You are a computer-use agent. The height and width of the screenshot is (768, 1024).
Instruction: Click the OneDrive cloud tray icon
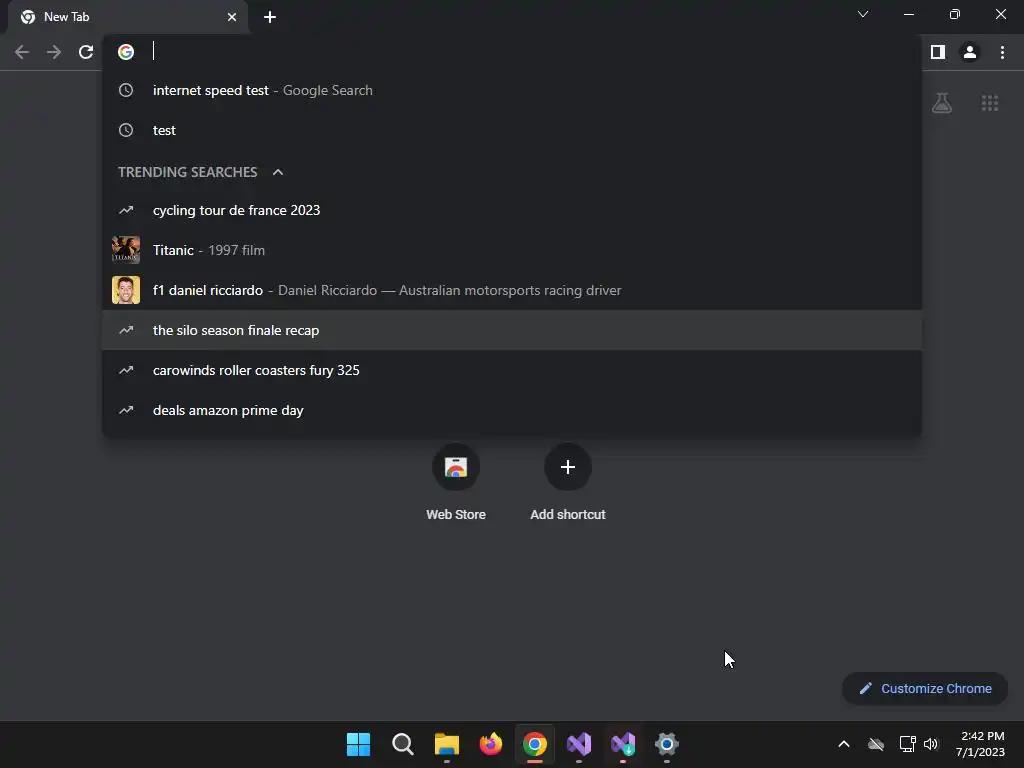coord(876,744)
